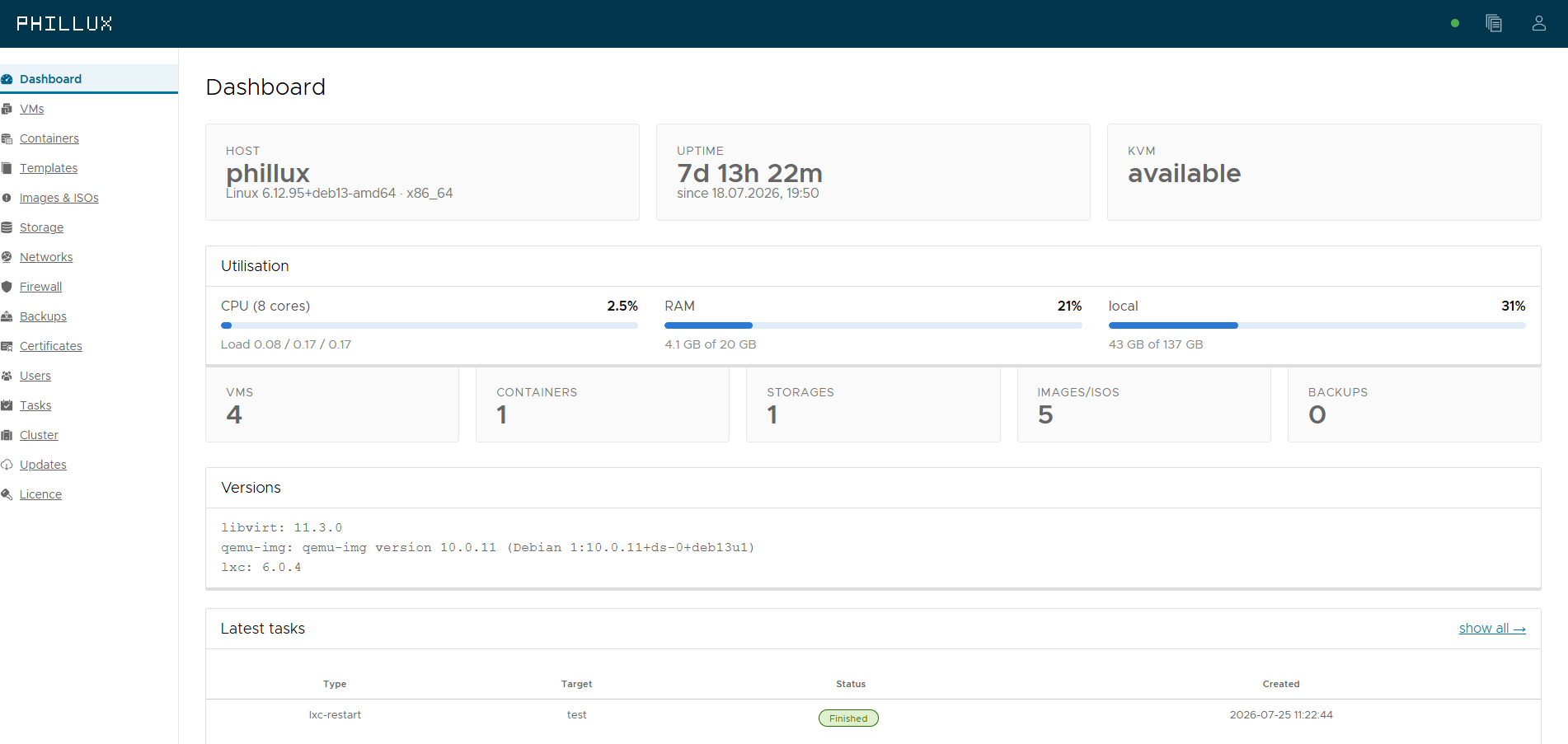1568x744 pixels.
Task: Open Images & ISOs page
Action: [59, 198]
